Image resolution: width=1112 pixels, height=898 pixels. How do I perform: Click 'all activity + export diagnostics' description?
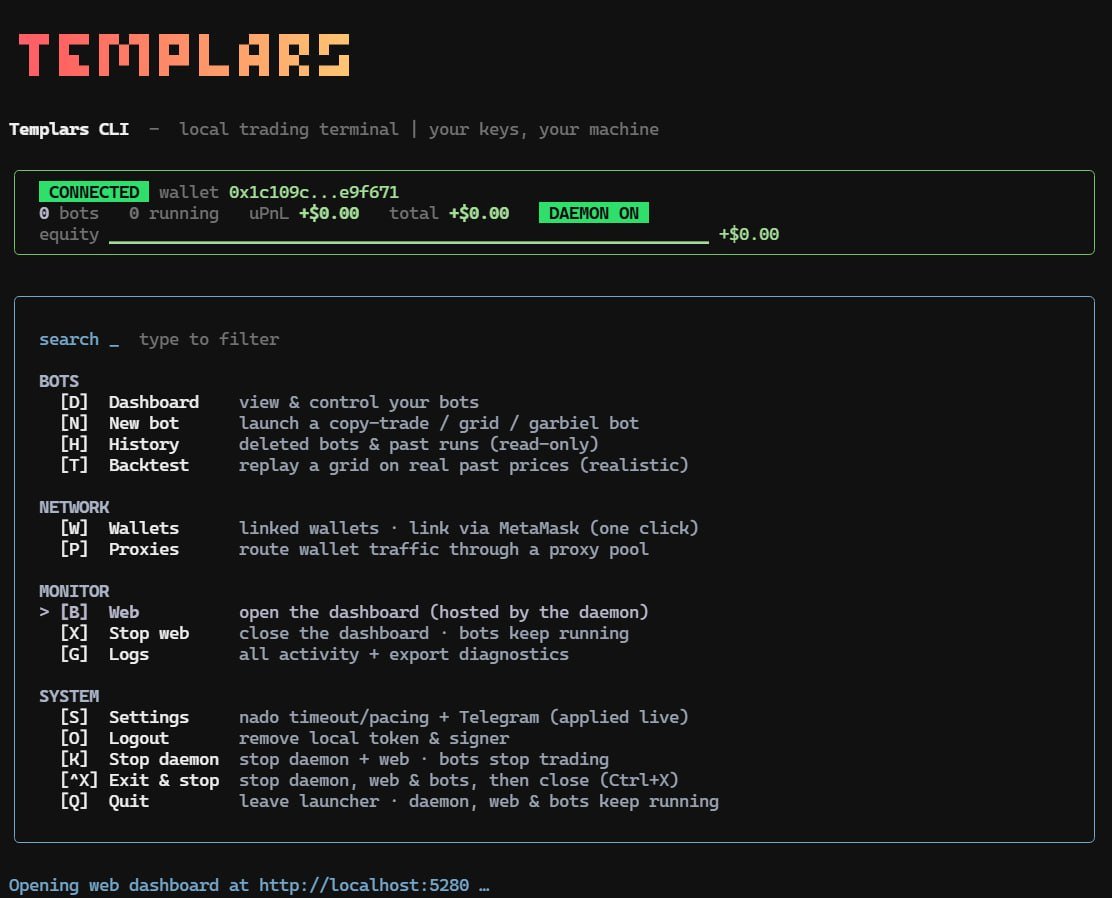(404, 655)
